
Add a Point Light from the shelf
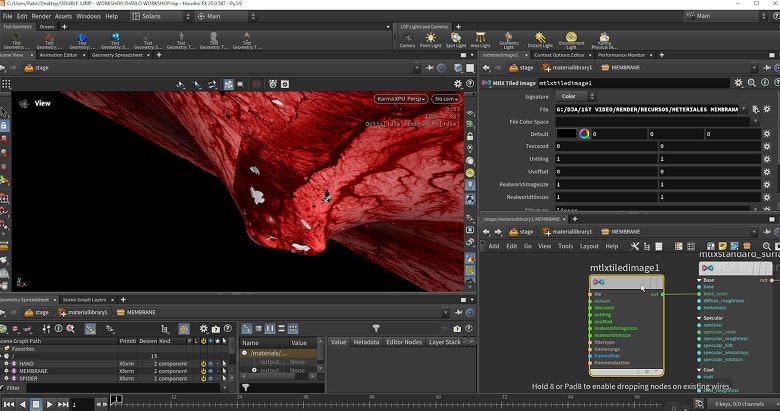(x=432, y=40)
